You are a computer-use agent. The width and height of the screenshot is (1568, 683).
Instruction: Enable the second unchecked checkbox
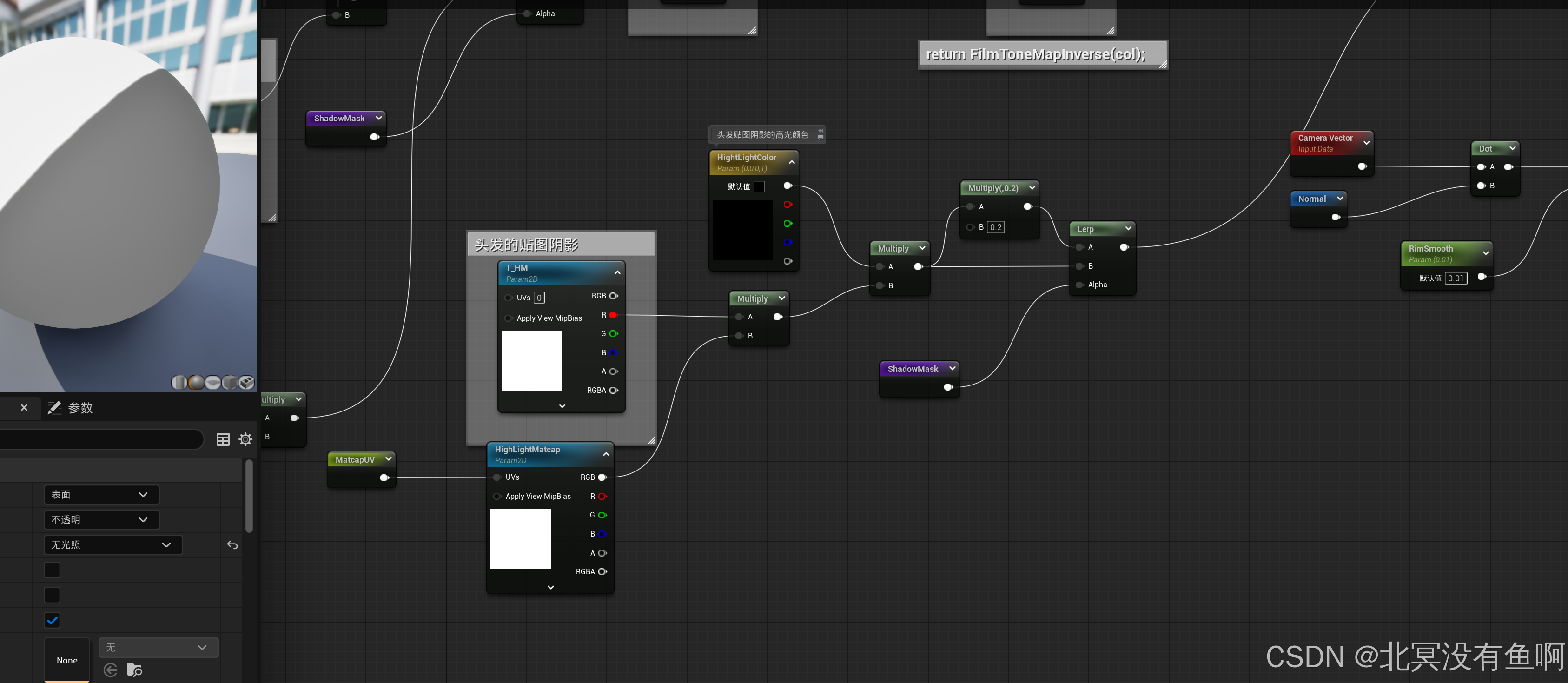pyautogui.click(x=53, y=595)
